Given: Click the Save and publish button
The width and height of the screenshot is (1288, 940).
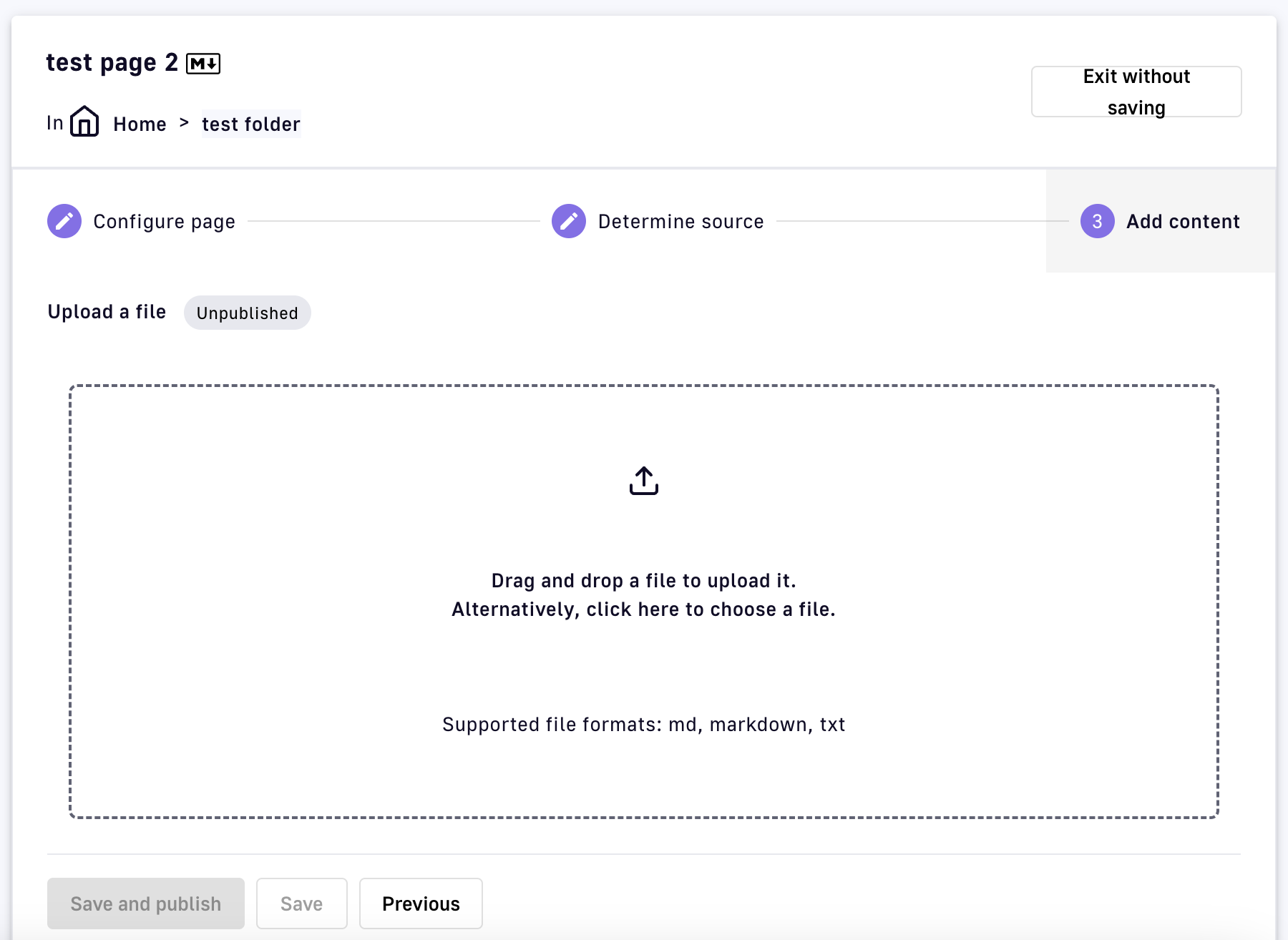Looking at the screenshot, I should (x=146, y=904).
